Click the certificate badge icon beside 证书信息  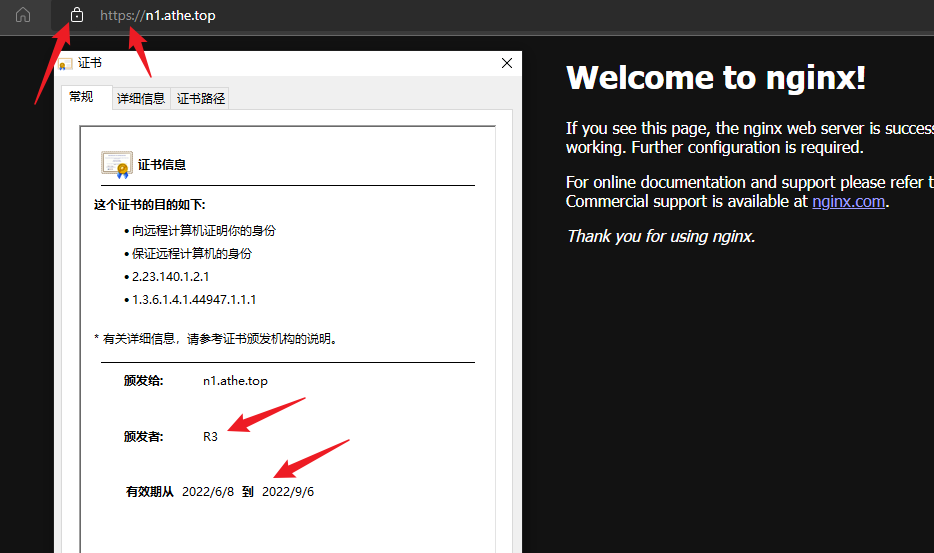point(117,164)
